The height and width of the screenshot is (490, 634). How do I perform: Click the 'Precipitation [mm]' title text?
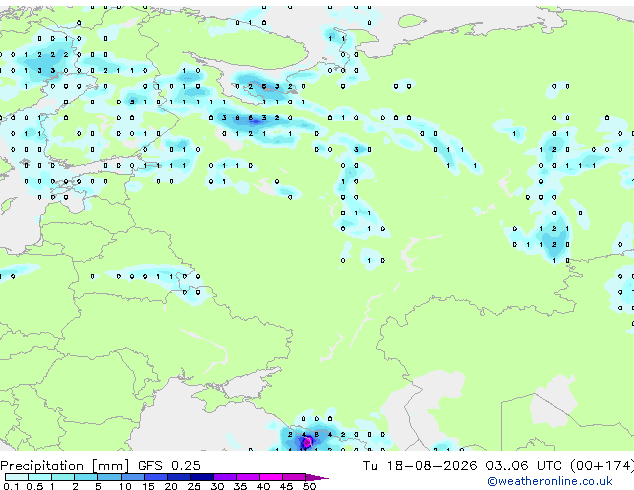coord(65,466)
